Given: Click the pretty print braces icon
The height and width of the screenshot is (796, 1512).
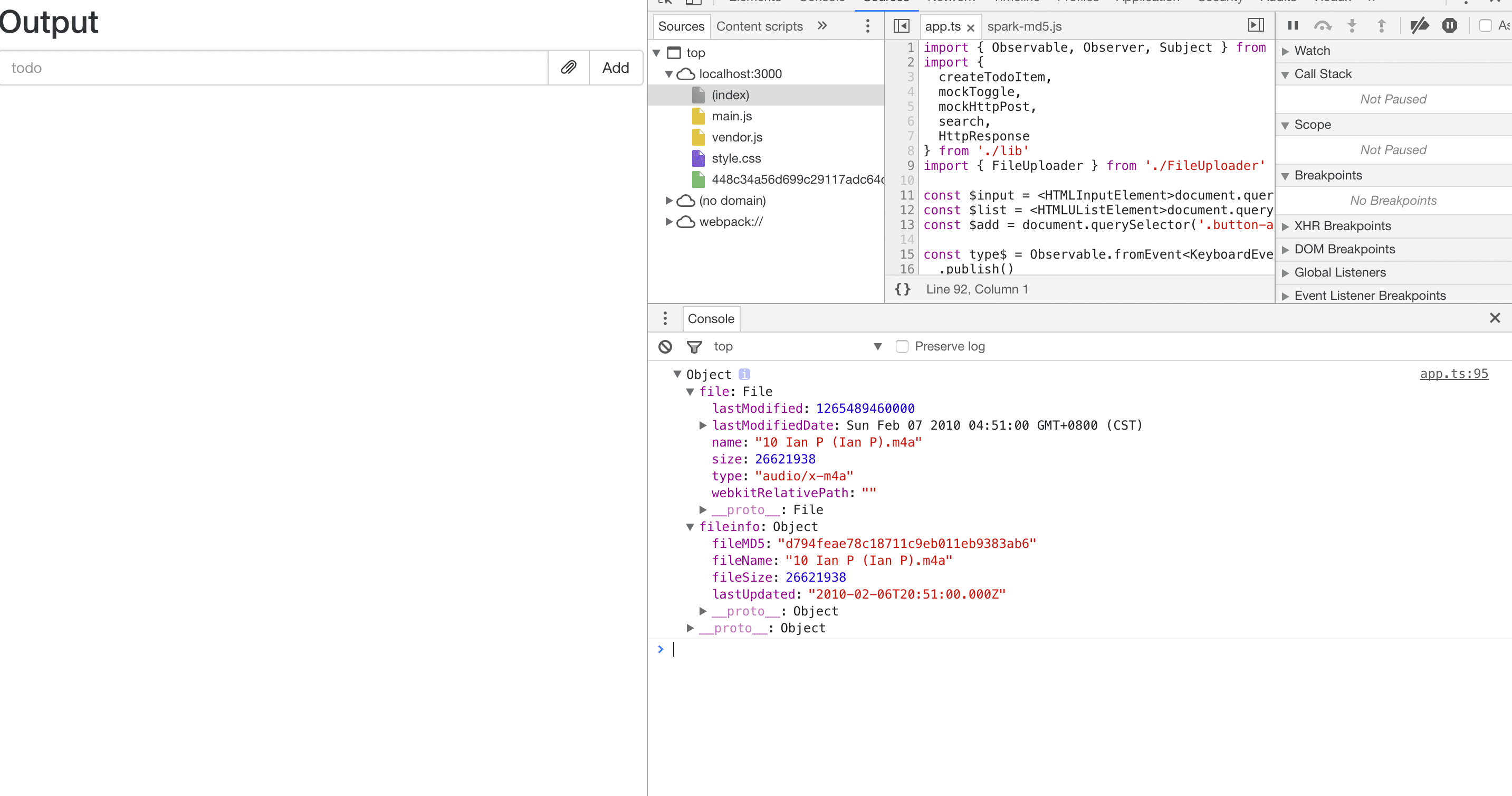Looking at the screenshot, I should click(x=902, y=289).
